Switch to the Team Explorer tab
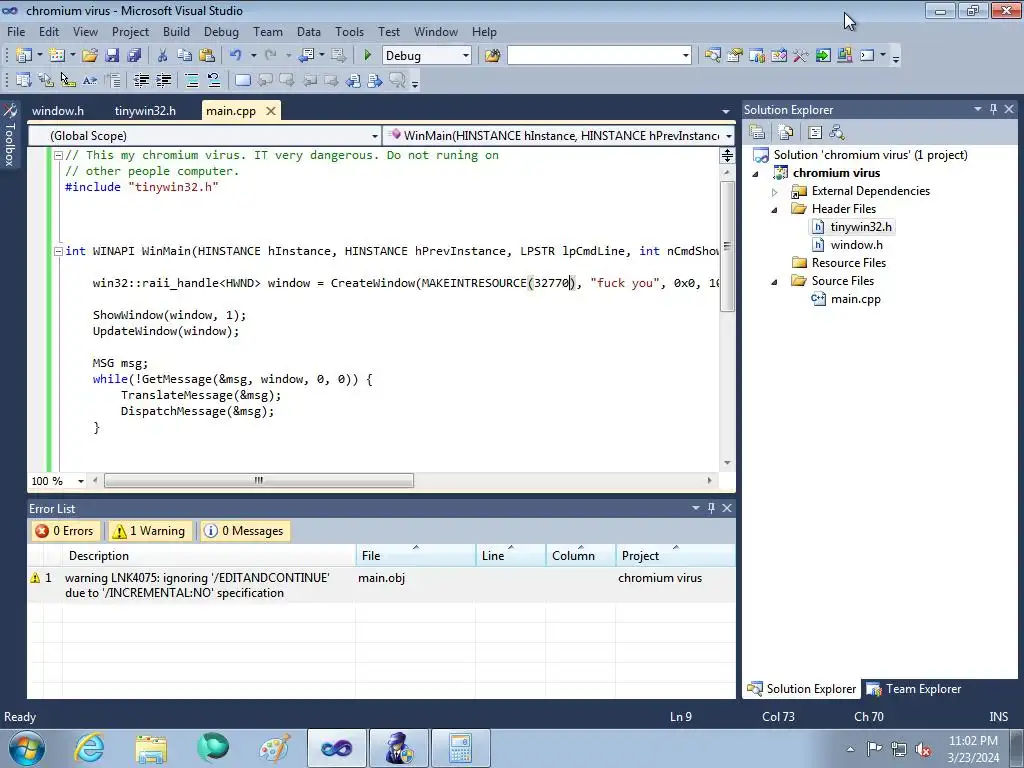This screenshot has width=1024, height=768. [914, 689]
